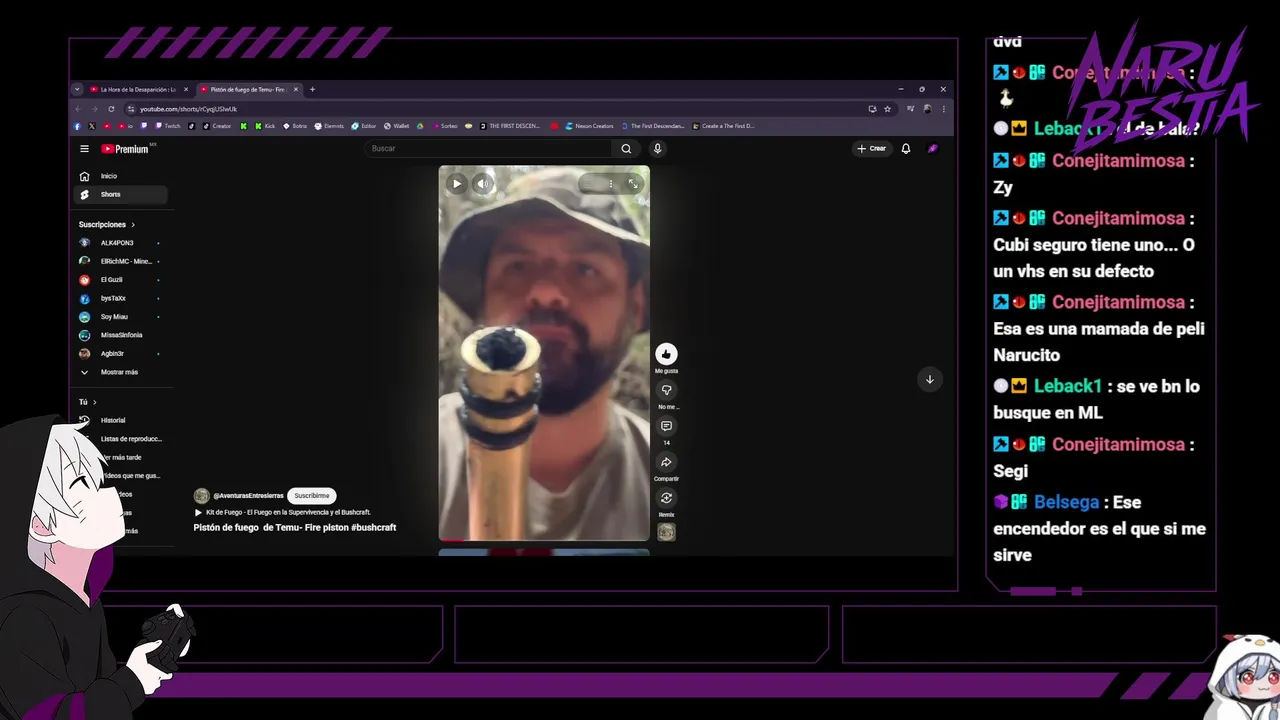Open the sound thumbnail below Remix
The height and width of the screenshot is (720, 1280).
666,532
